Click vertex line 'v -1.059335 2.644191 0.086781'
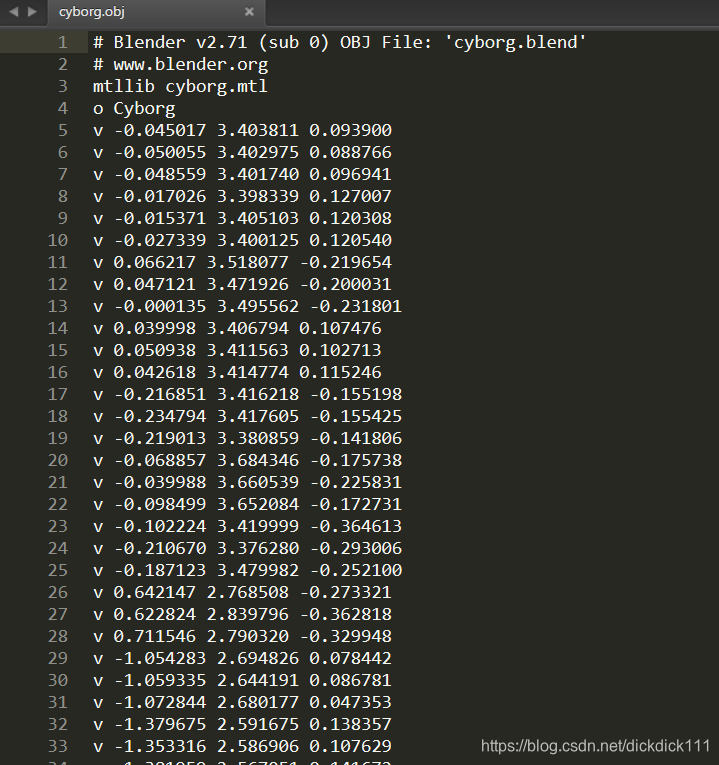The image size is (719, 765). [x=242, y=680]
